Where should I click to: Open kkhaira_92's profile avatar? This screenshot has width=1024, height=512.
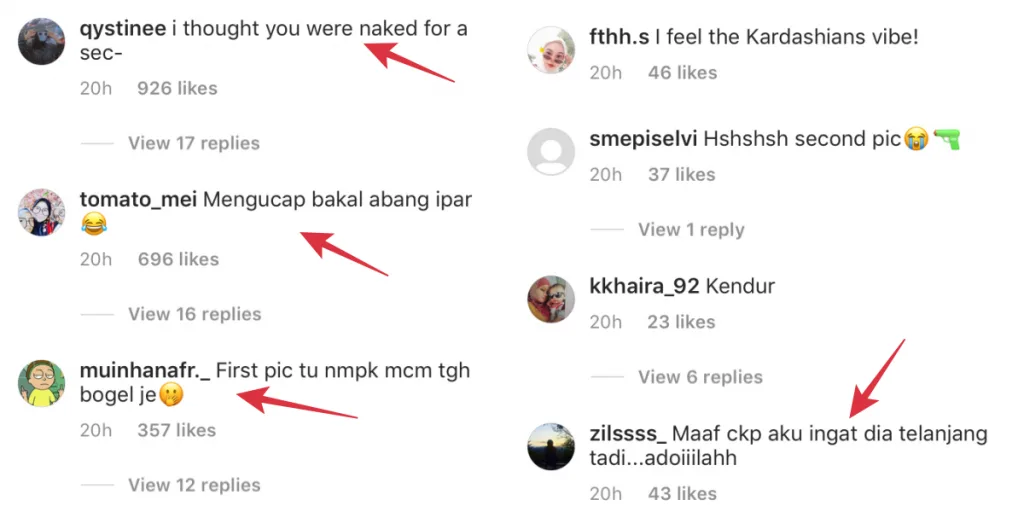coord(551,300)
